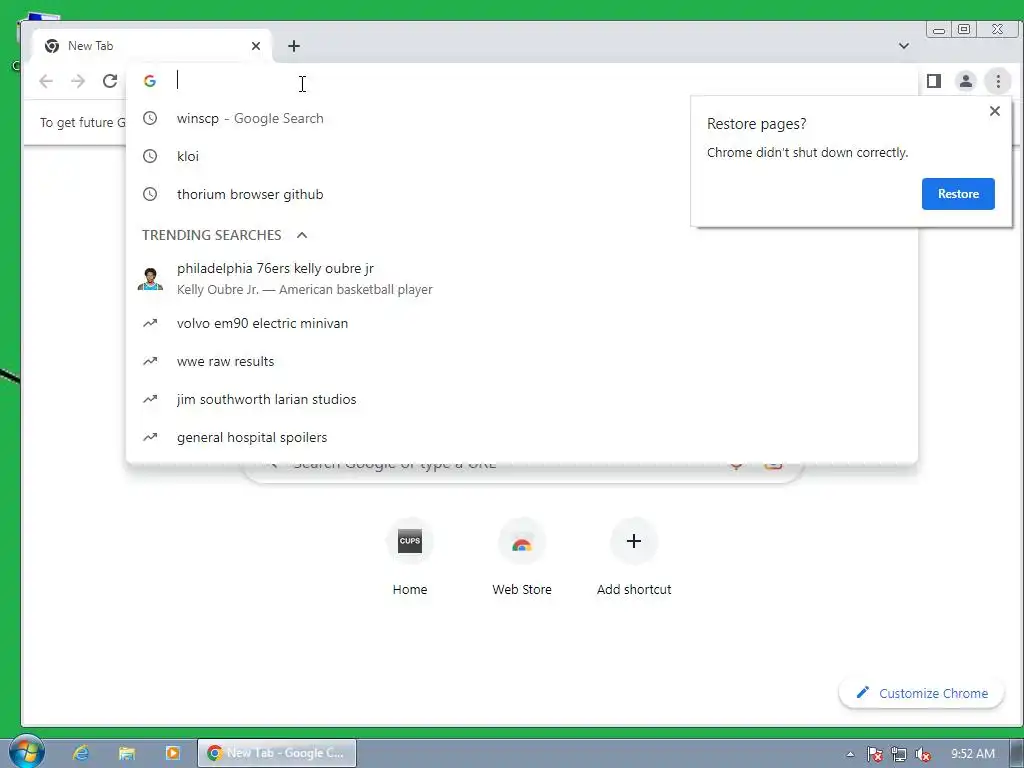Viewport: 1024px width, 768px height.
Task: Click the muted volume tray icon
Action: tap(923, 754)
